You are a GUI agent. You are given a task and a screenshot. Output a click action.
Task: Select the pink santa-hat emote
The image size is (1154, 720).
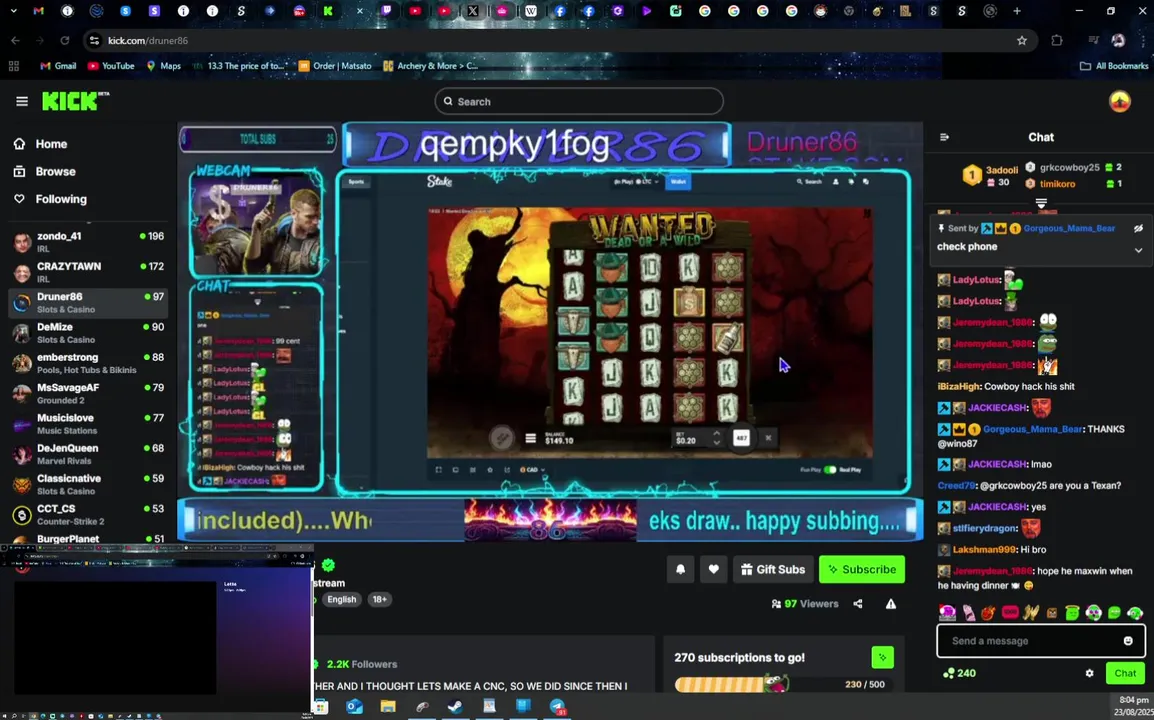coord(947,613)
